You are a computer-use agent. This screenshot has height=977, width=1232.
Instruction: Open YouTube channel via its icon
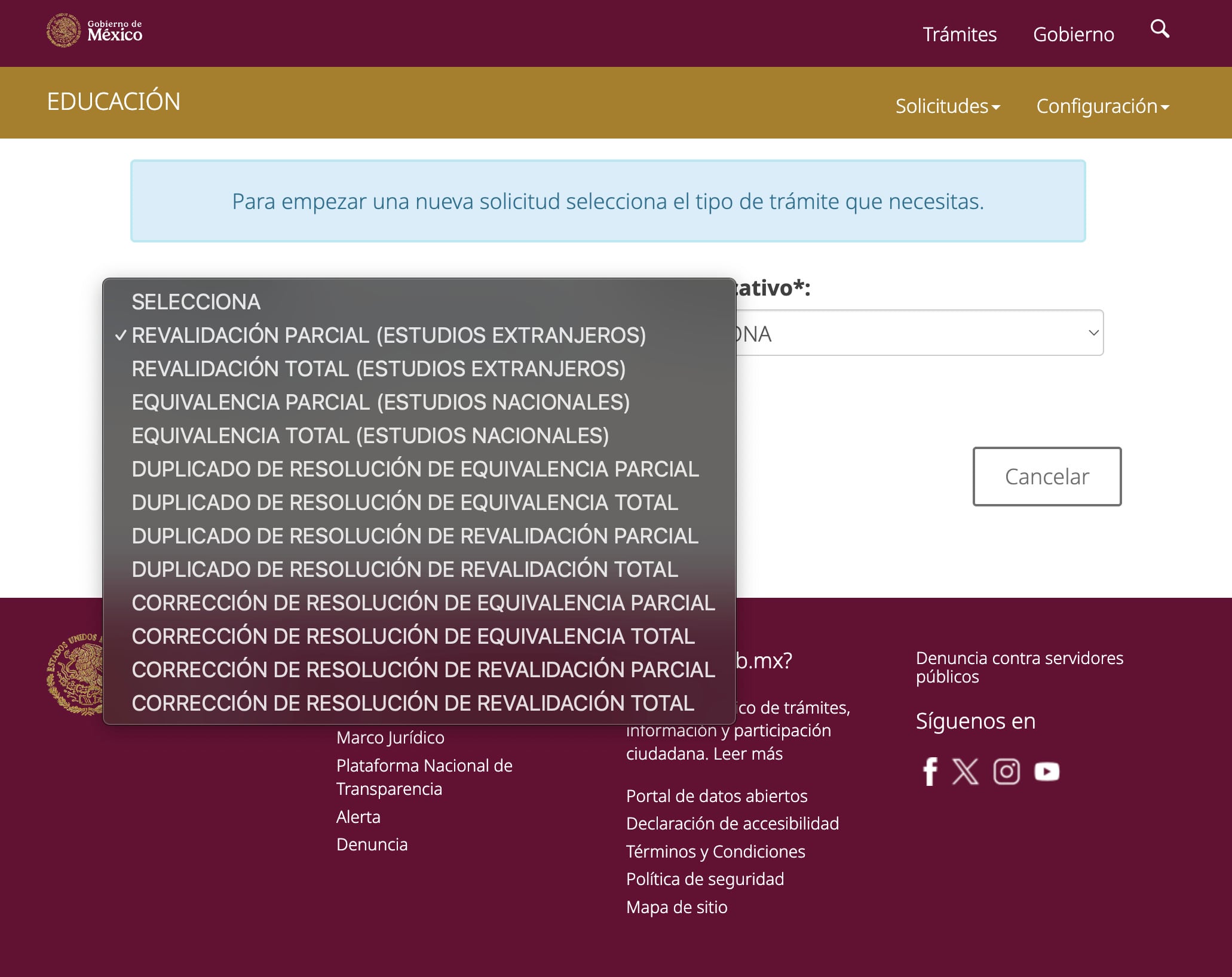pos(1046,771)
